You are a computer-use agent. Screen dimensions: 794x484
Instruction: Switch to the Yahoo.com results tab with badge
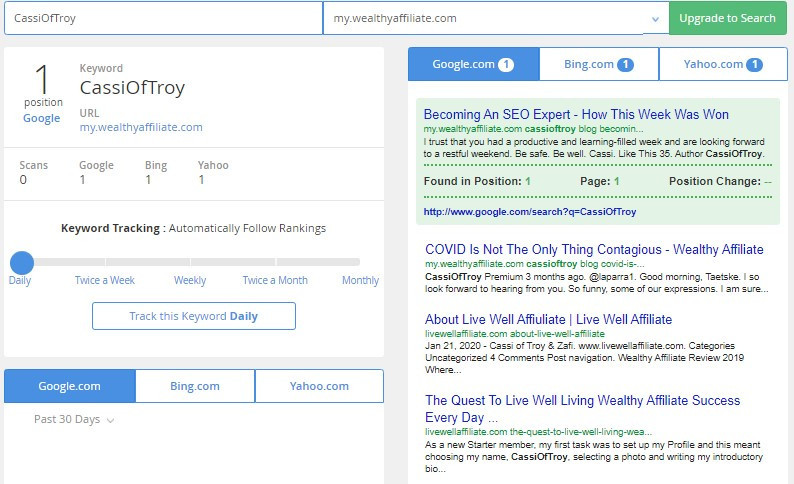click(x=723, y=64)
